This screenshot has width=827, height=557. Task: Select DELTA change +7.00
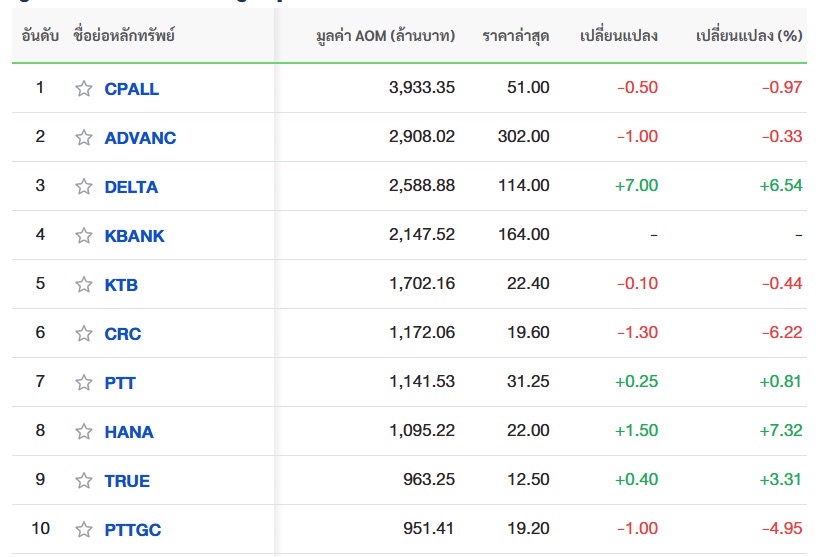[x=637, y=186]
